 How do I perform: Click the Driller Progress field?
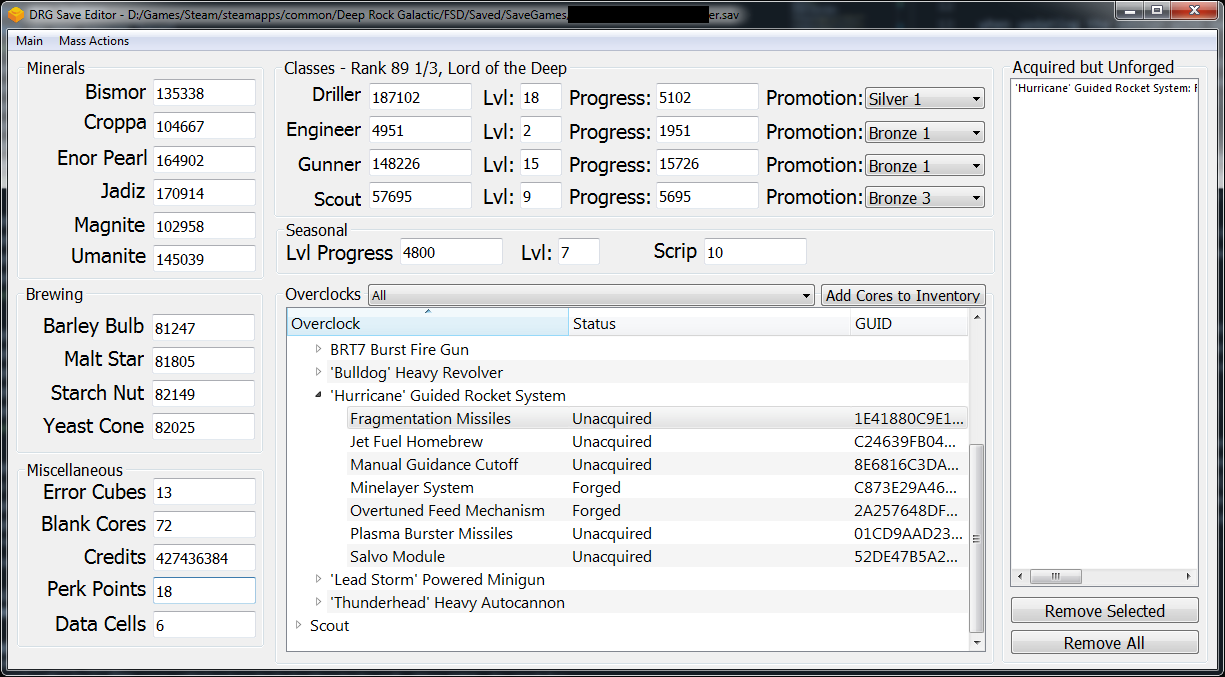click(x=707, y=97)
